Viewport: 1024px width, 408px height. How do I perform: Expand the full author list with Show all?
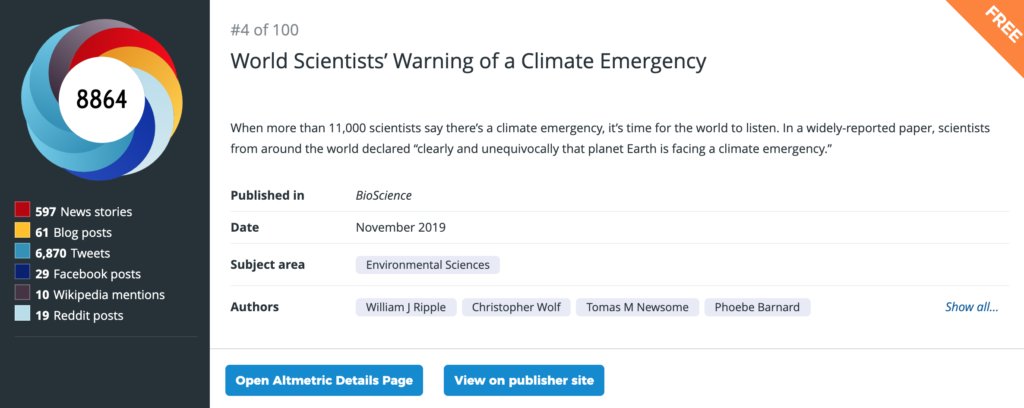tap(971, 307)
